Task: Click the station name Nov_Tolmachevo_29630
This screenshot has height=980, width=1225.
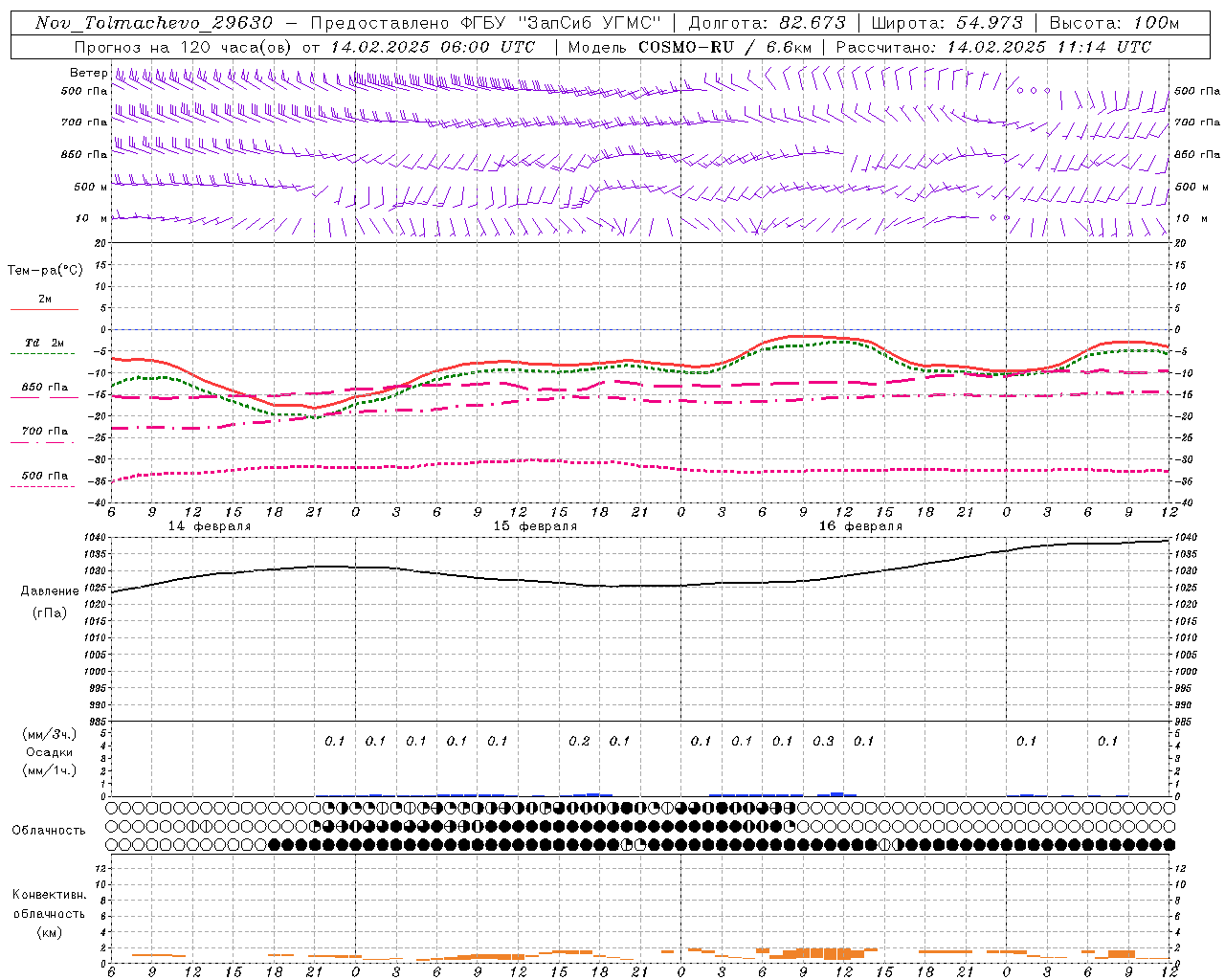Action: [154, 23]
